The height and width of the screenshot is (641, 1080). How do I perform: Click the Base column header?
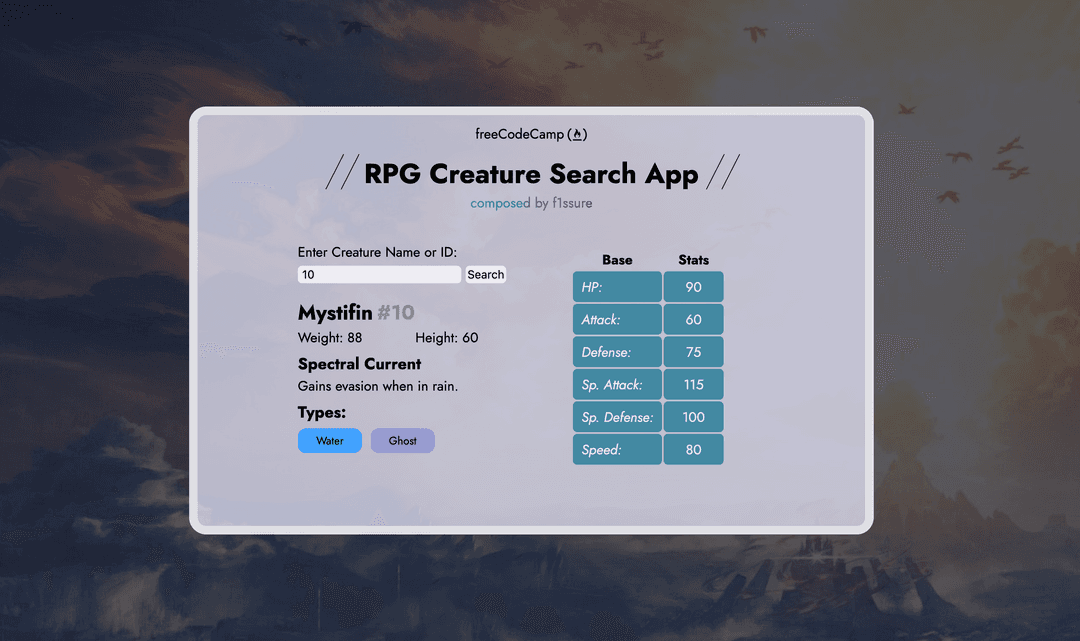coord(617,260)
